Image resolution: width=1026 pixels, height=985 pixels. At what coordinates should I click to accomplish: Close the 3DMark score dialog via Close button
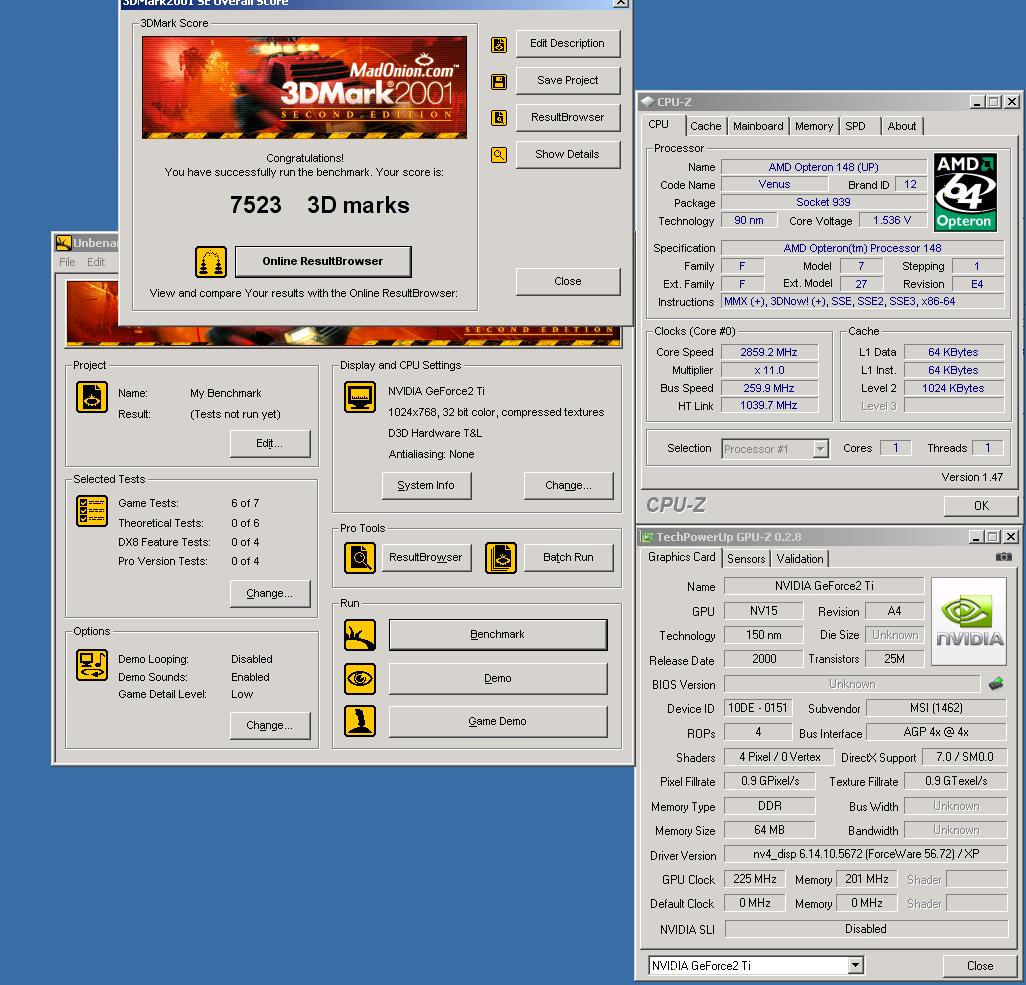pyautogui.click(x=567, y=281)
